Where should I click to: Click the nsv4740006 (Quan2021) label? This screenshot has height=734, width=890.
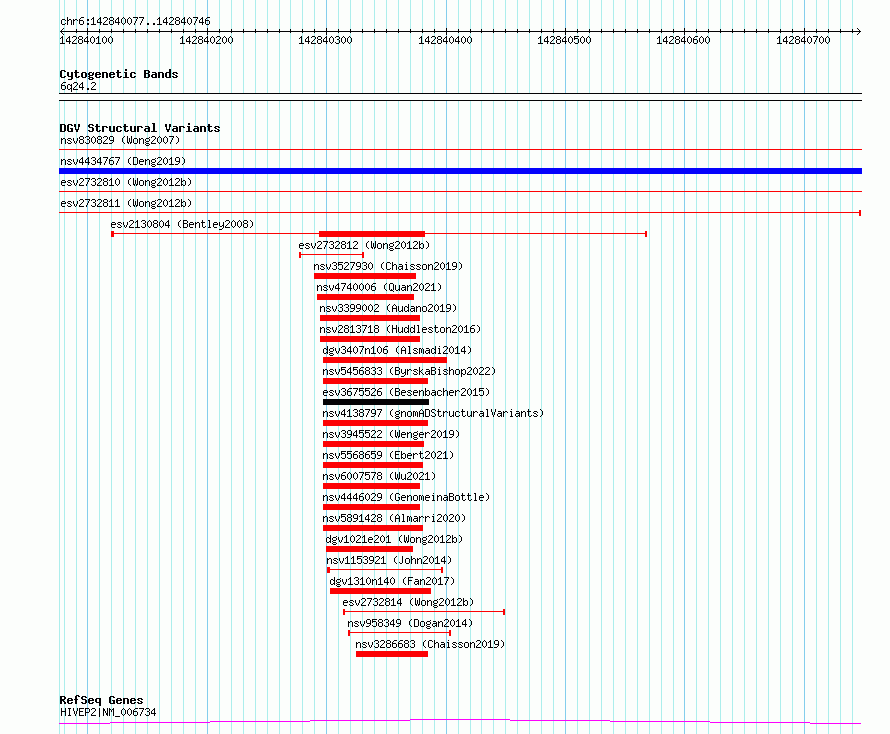pos(379,287)
